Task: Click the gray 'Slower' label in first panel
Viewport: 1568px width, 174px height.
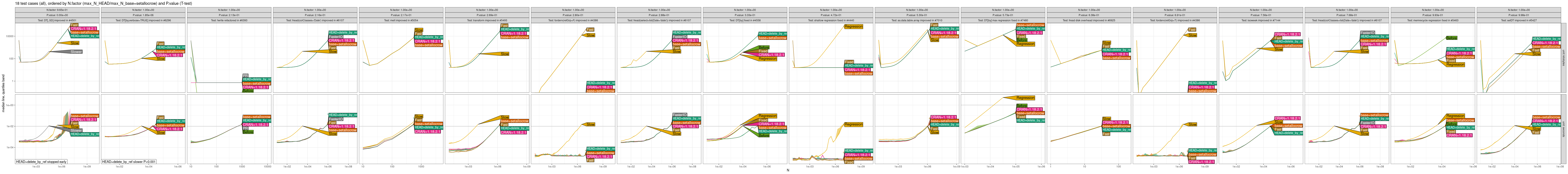Action: (x=76, y=52)
